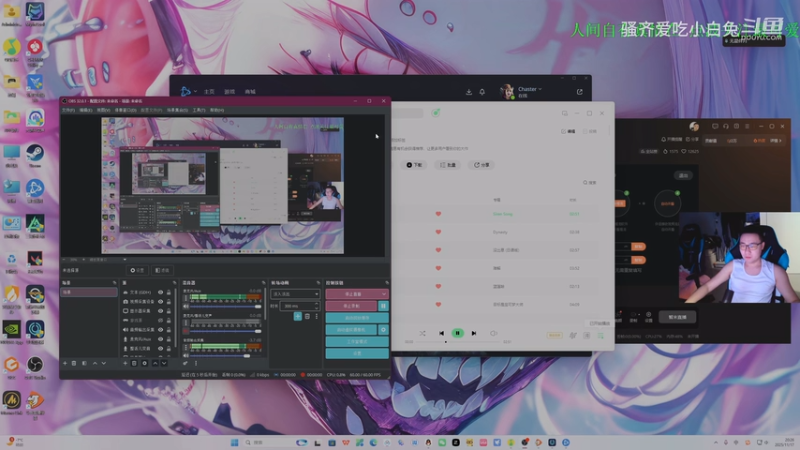Viewport: 800px width, 450px height.
Task: Add a scene transition with plus button
Action: (x=297, y=316)
